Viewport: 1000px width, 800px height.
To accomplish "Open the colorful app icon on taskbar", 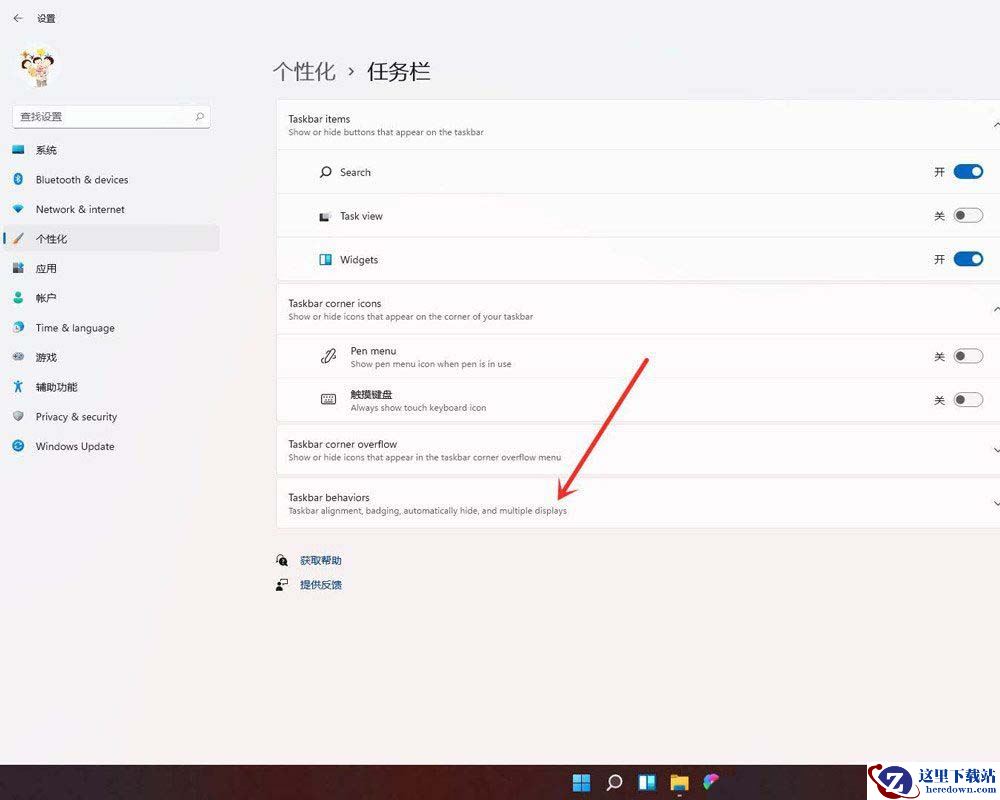I will click(711, 781).
